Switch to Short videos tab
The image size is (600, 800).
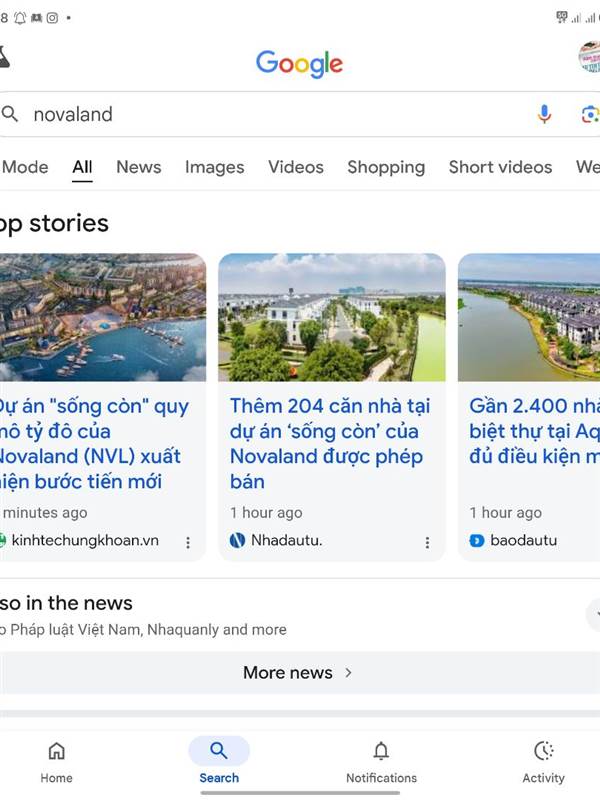500,167
